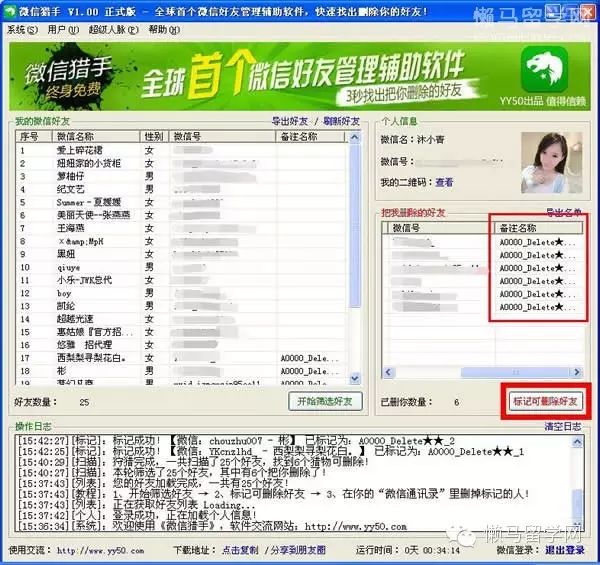
Task: Click the app icon in title bar
Action: click(x=10, y=9)
